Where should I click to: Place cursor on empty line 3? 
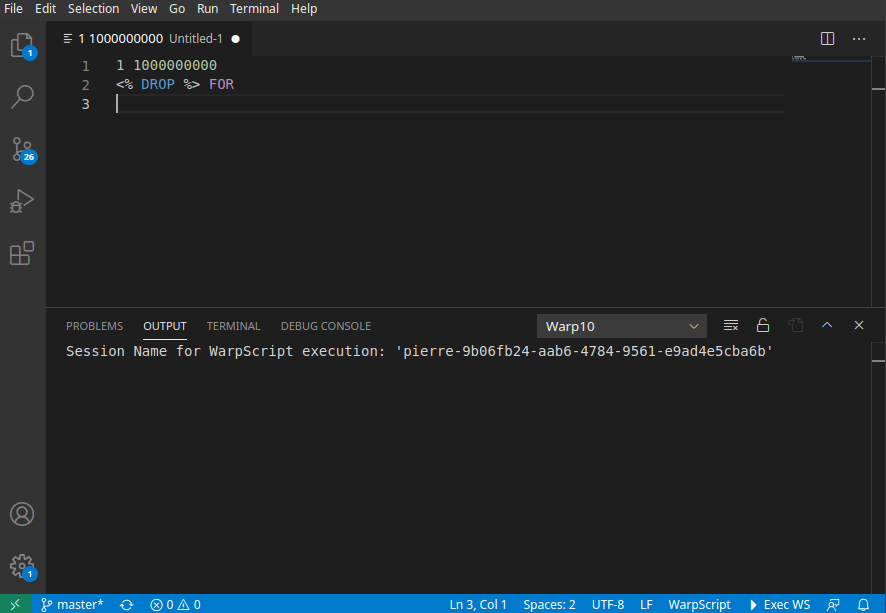click(x=449, y=104)
